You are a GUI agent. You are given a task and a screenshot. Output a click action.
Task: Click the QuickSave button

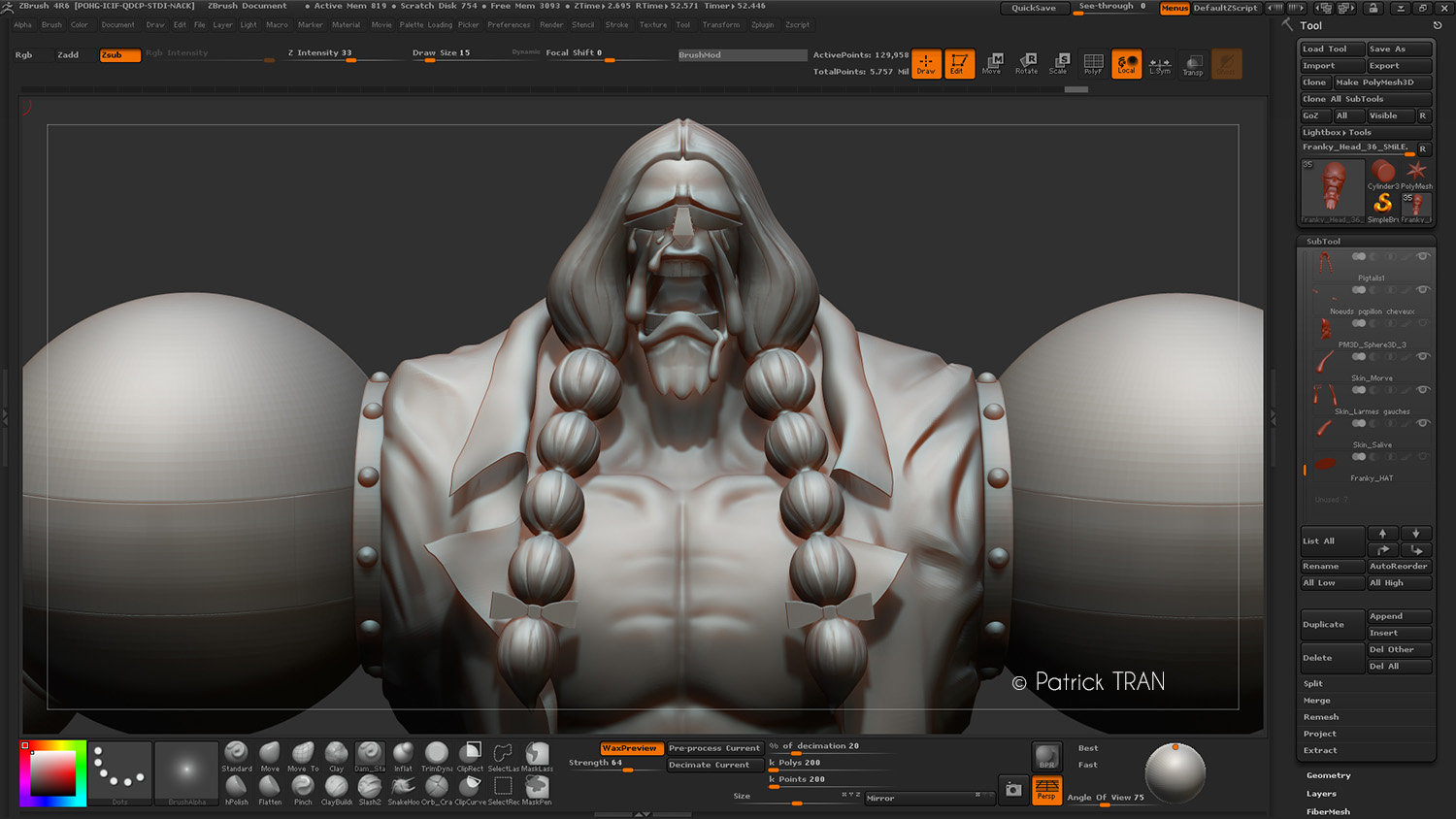point(1034,8)
